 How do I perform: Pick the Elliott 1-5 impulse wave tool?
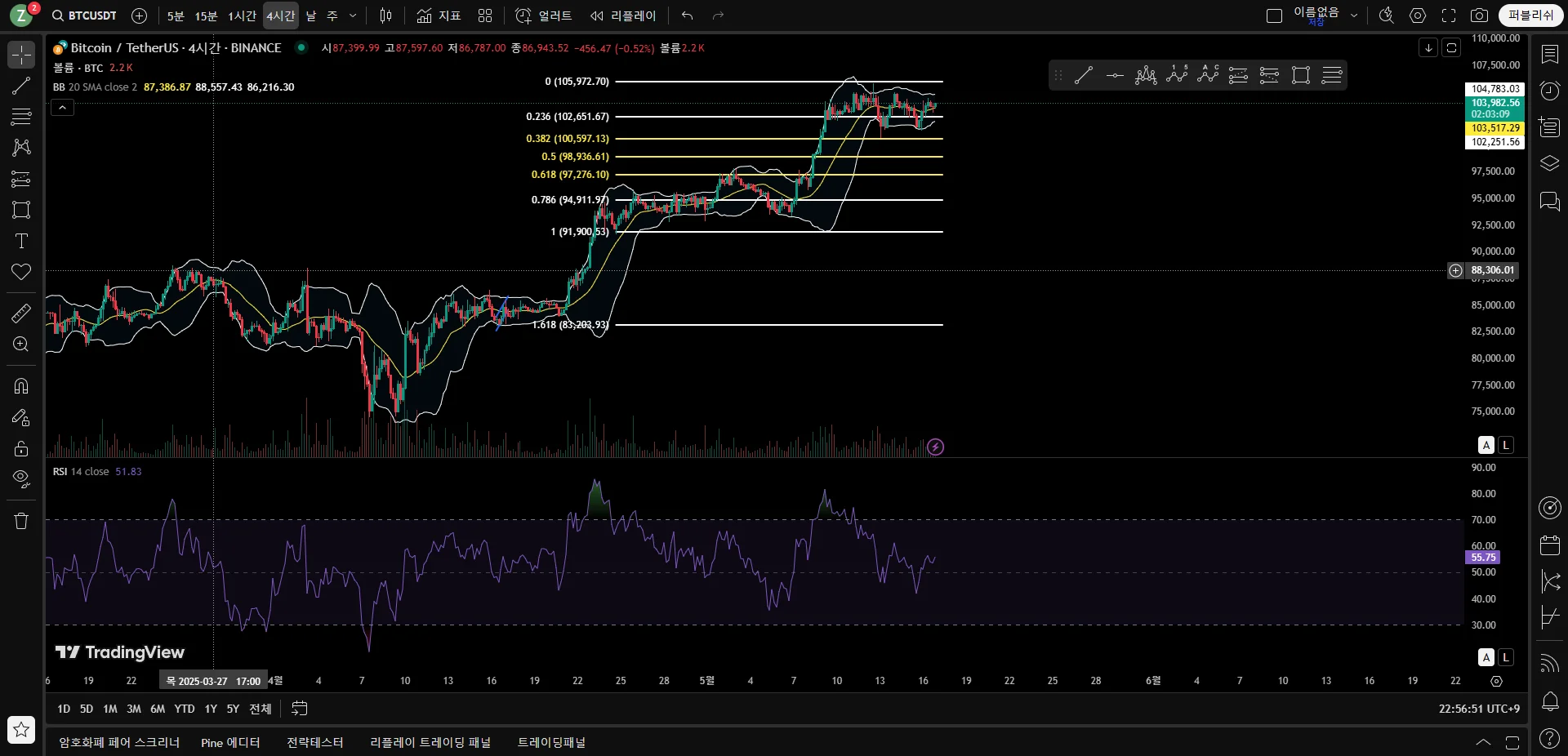tap(1177, 76)
